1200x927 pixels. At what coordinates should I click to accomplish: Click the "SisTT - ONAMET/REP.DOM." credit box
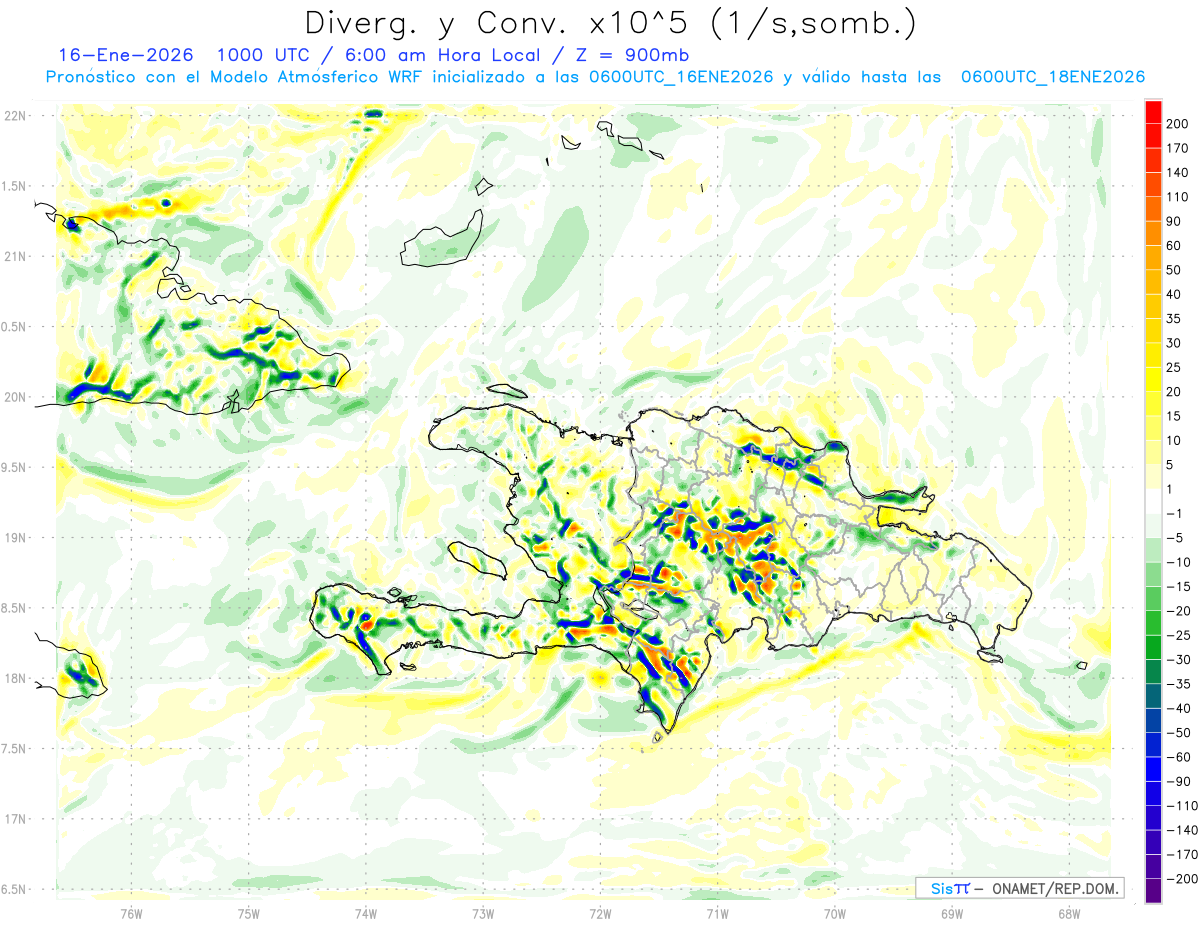tap(1019, 888)
